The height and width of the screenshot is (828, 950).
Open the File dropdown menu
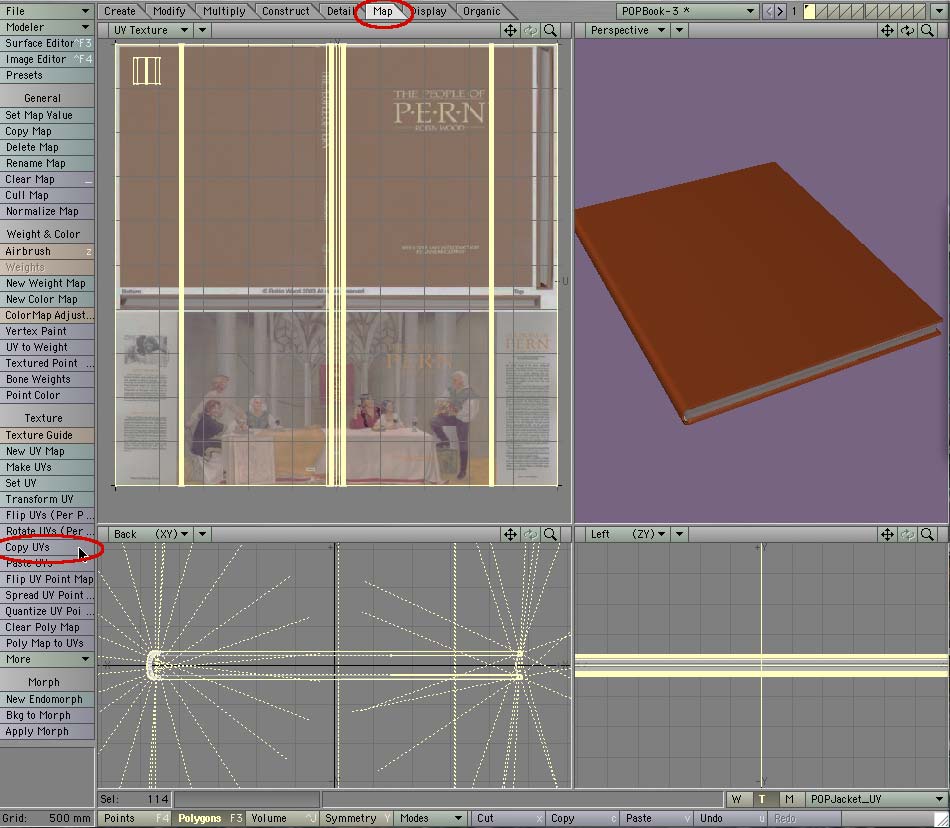click(47, 11)
